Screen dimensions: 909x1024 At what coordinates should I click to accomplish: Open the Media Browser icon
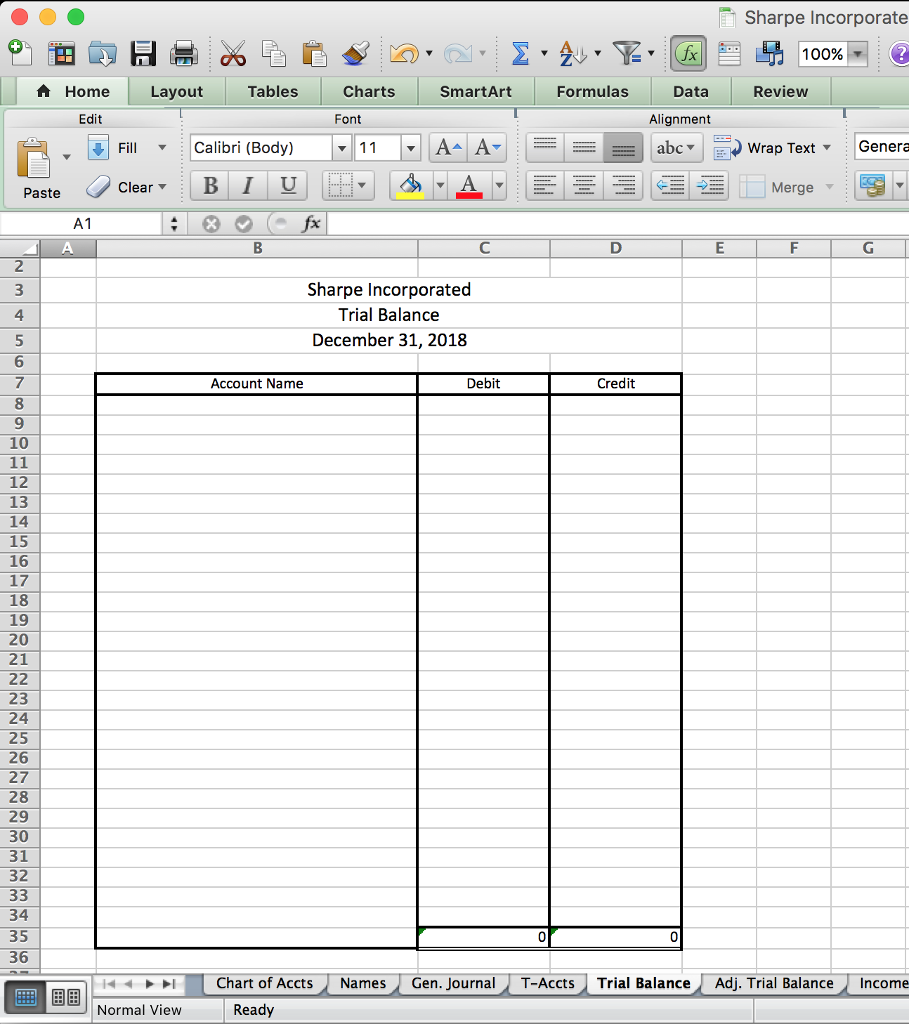(x=769, y=54)
